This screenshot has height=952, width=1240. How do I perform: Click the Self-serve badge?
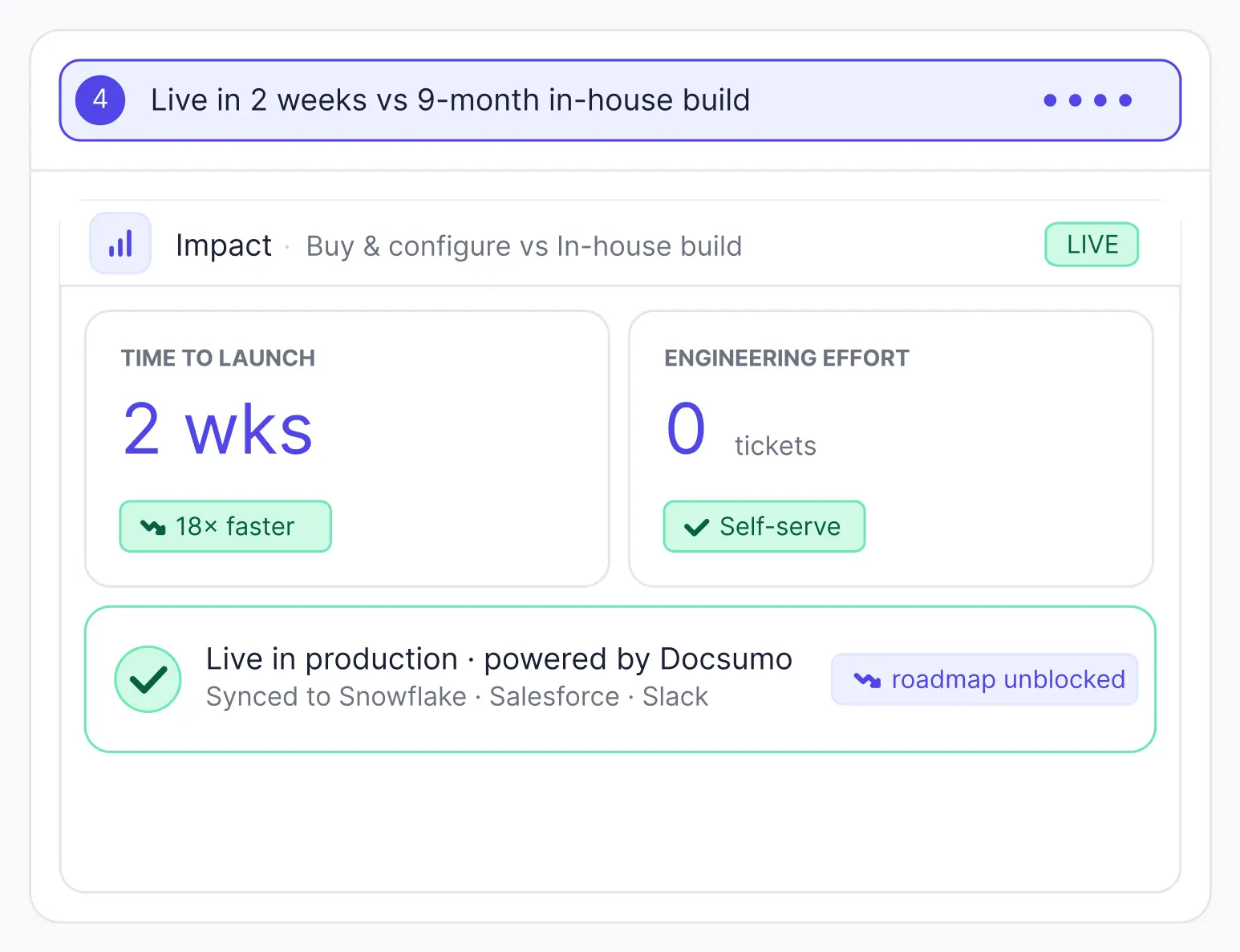pyautogui.click(x=764, y=526)
